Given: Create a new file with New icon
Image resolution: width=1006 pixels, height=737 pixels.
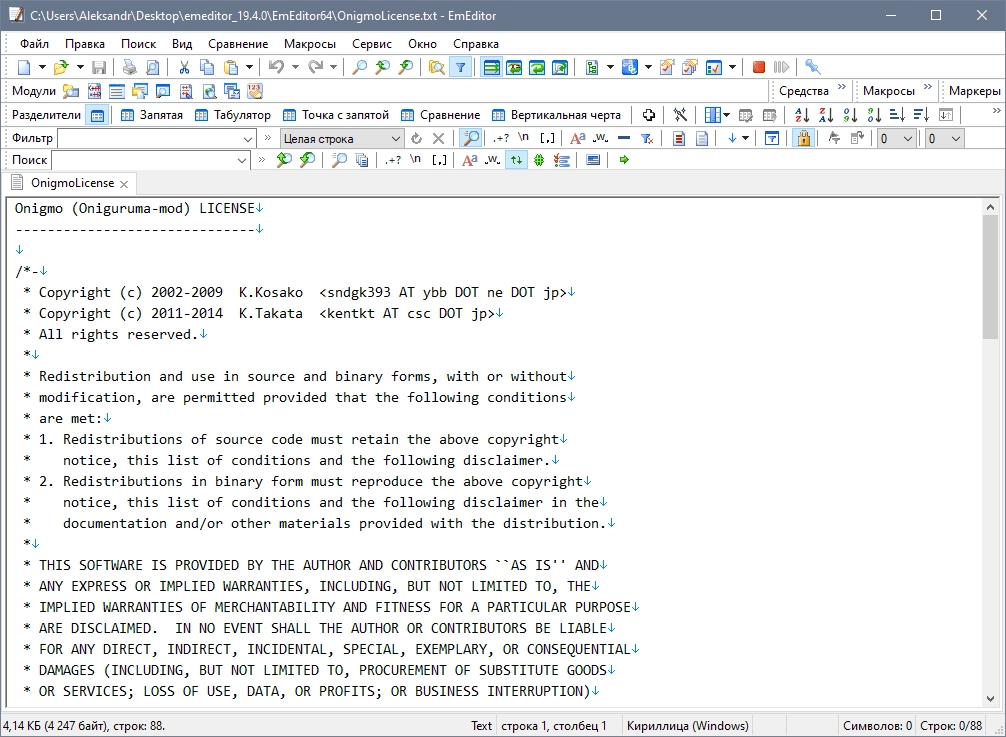Looking at the screenshot, I should click(x=24, y=67).
